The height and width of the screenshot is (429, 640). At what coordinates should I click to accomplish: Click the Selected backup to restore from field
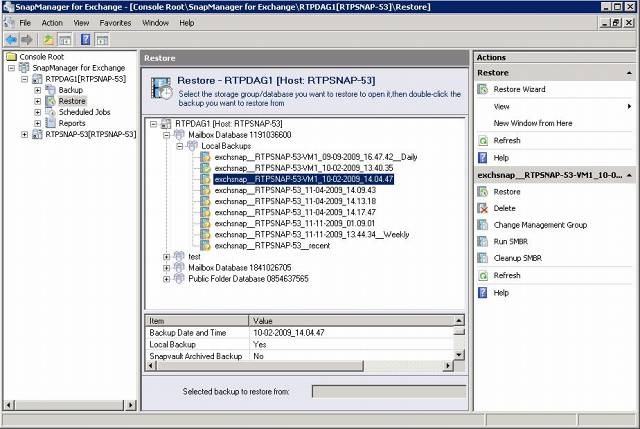pyautogui.click(x=389, y=391)
